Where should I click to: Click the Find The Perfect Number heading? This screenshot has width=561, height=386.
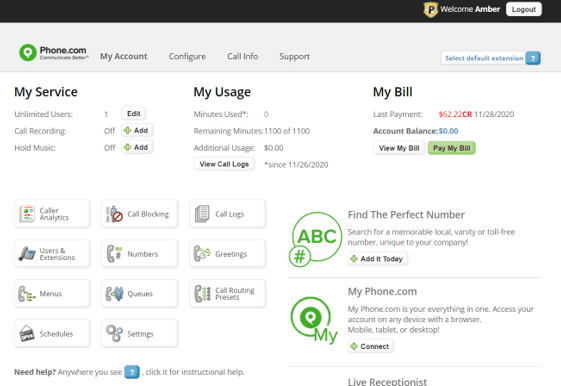tap(406, 215)
